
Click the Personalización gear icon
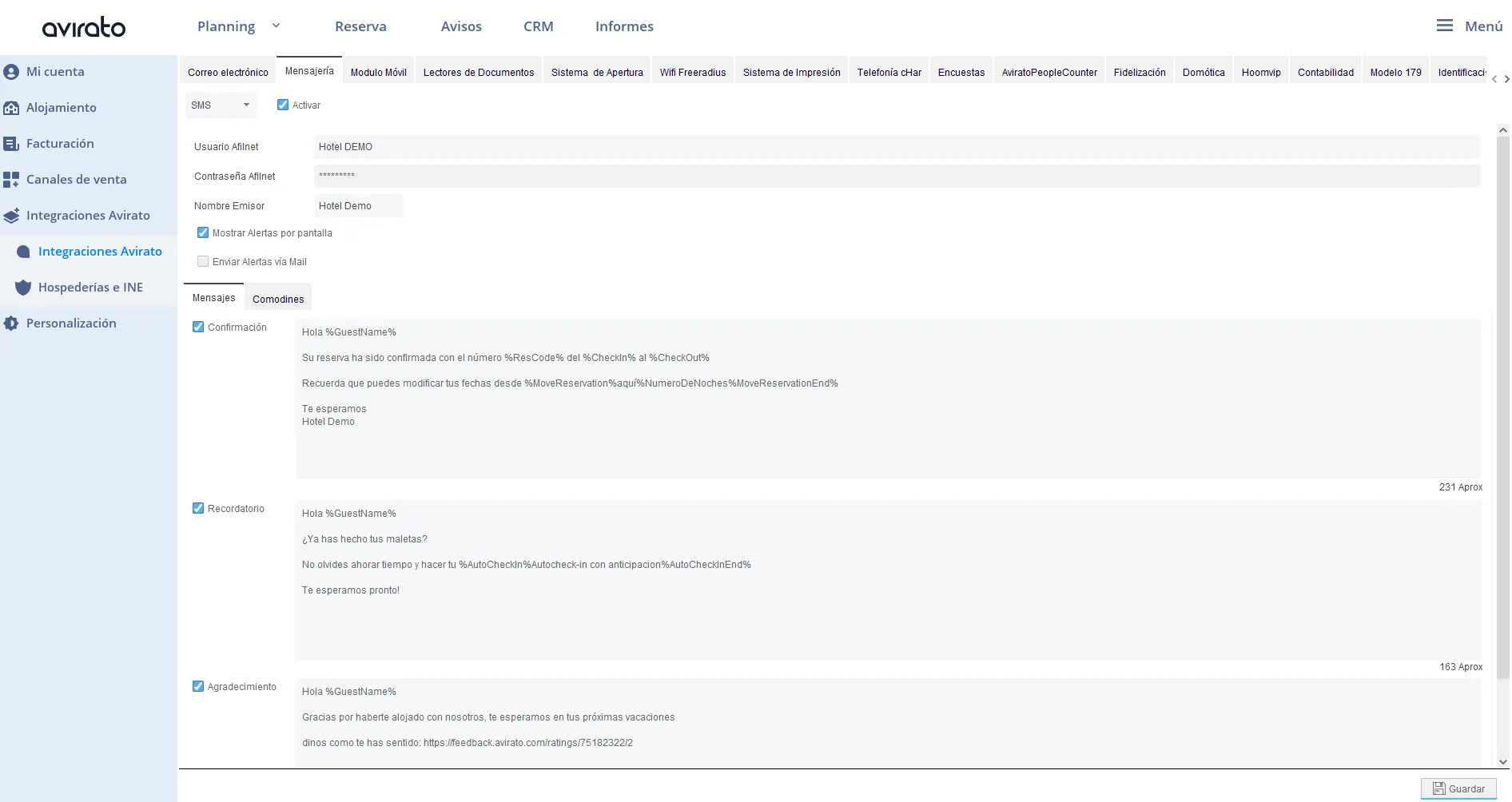coord(11,324)
